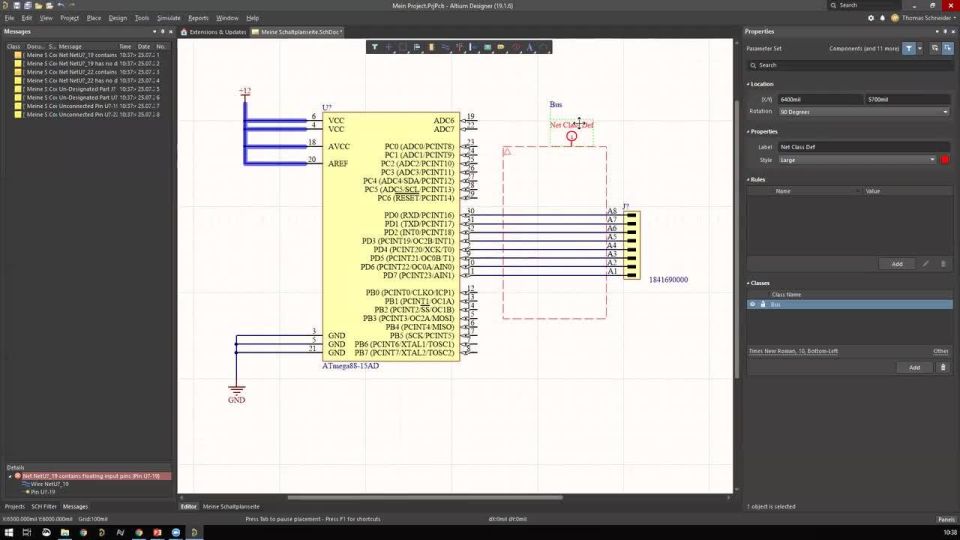Open the filter dropdown arrow beside the funnel

[920, 48]
